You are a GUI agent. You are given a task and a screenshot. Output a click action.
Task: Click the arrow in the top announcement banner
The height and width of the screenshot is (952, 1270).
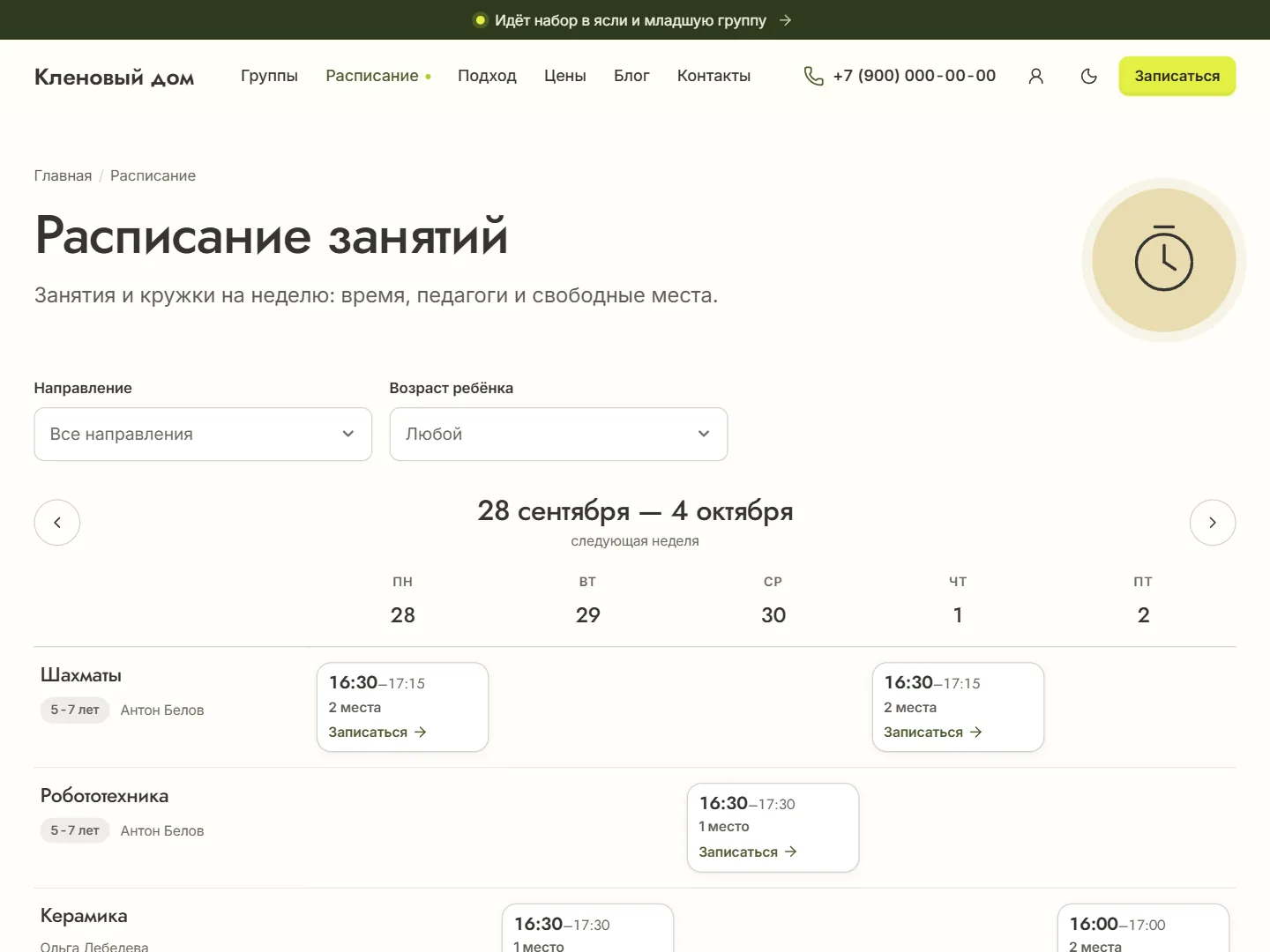(x=785, y=20)
